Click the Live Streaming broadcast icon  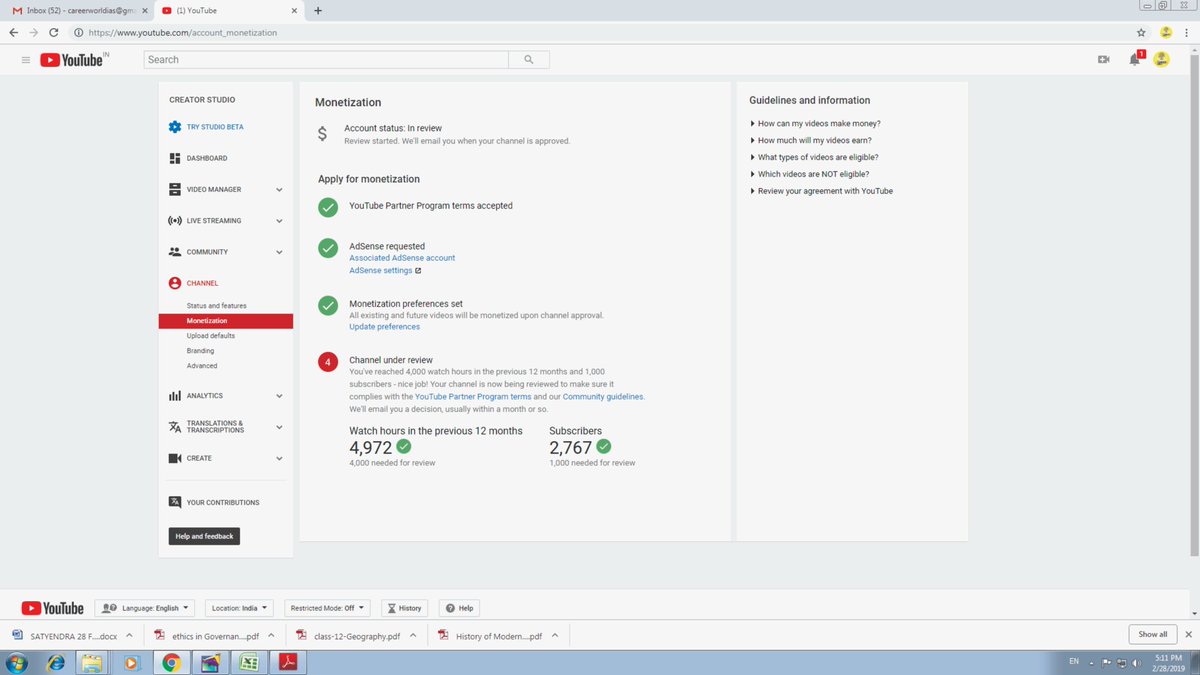[x=175, y=220]
